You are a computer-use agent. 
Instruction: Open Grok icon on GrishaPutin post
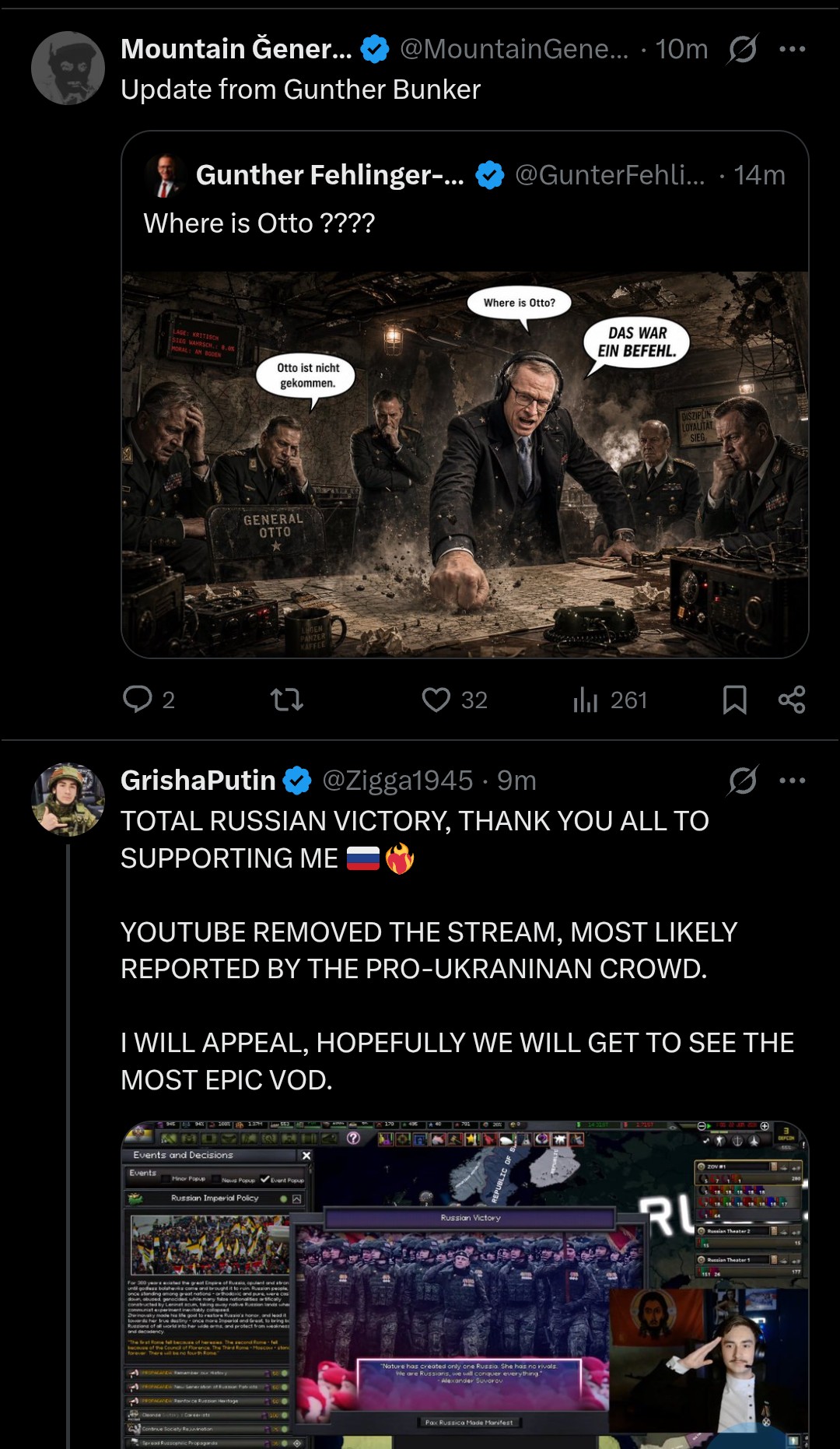point(742,781)
